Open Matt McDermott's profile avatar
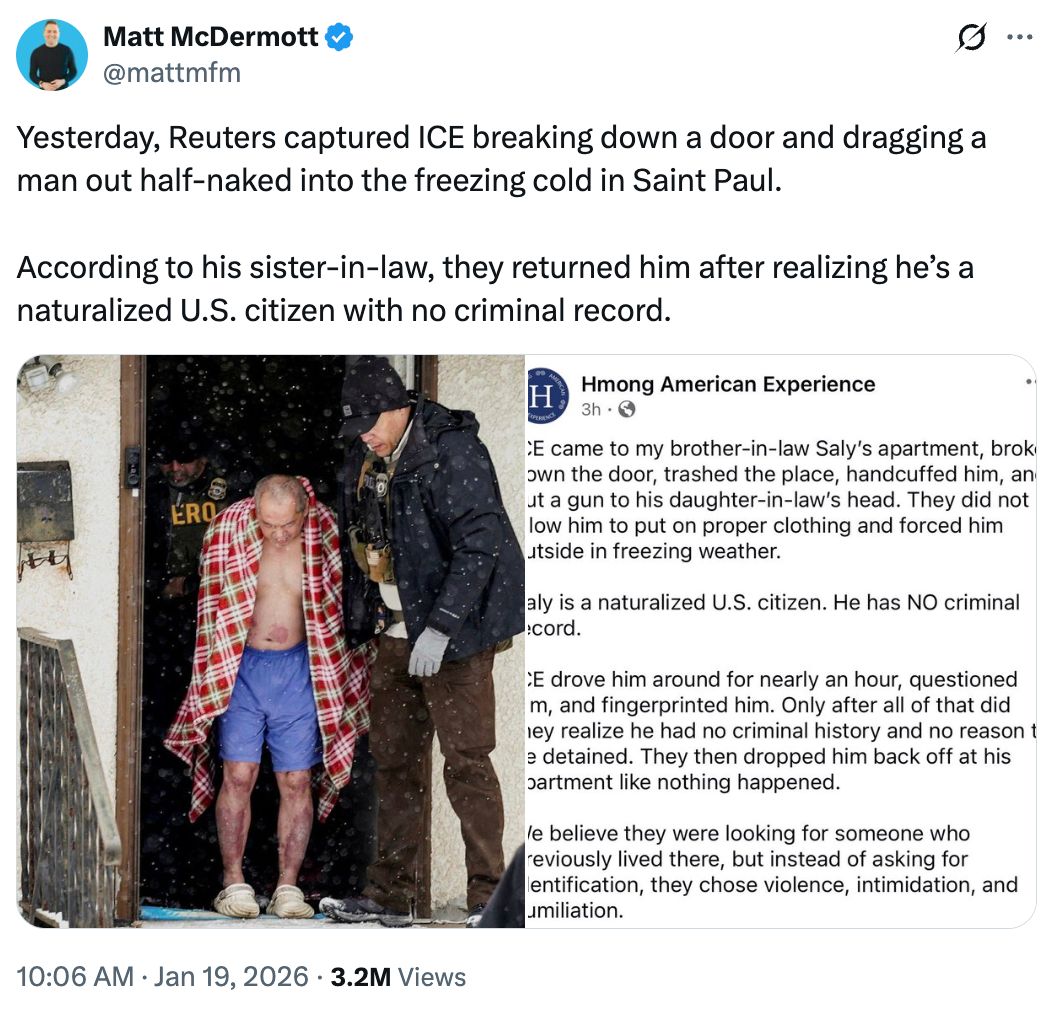This screenshot has width=1056, height=1010. pos(52,55)
